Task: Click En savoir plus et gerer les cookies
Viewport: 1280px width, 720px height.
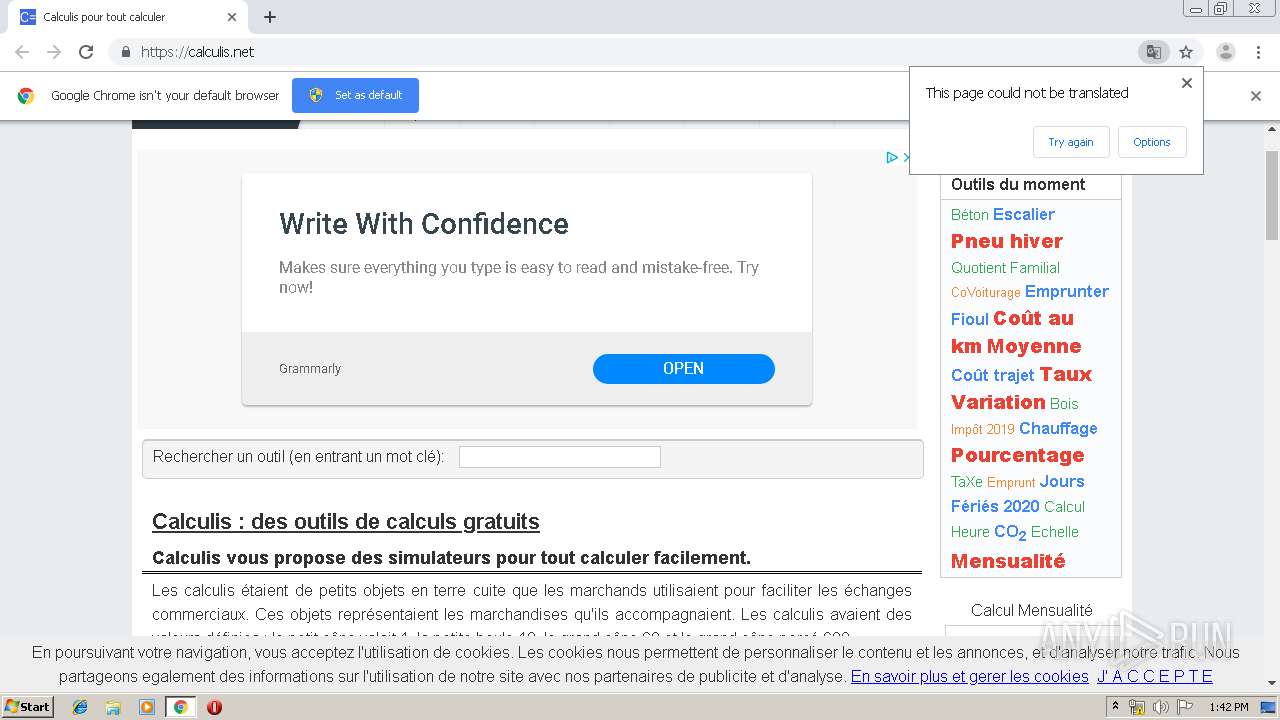Action: pos(969,677)
